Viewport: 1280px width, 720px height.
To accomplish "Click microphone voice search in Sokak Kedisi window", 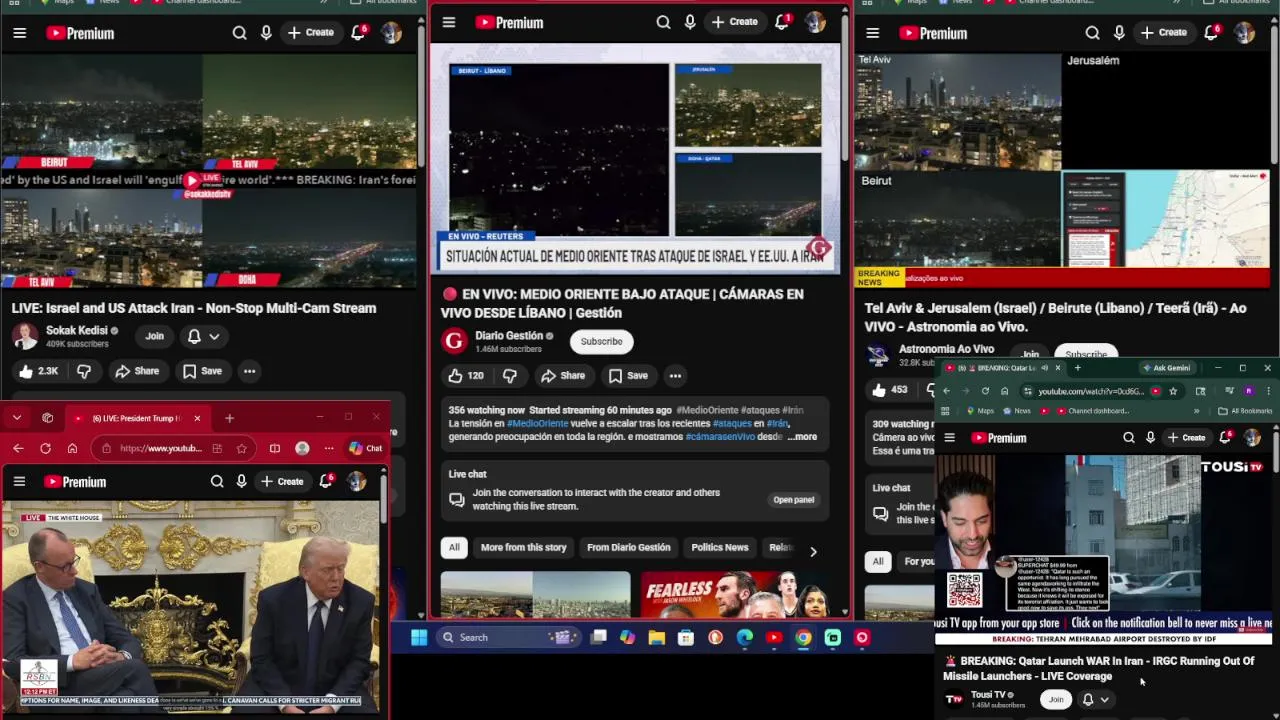I will click(266, 33).
